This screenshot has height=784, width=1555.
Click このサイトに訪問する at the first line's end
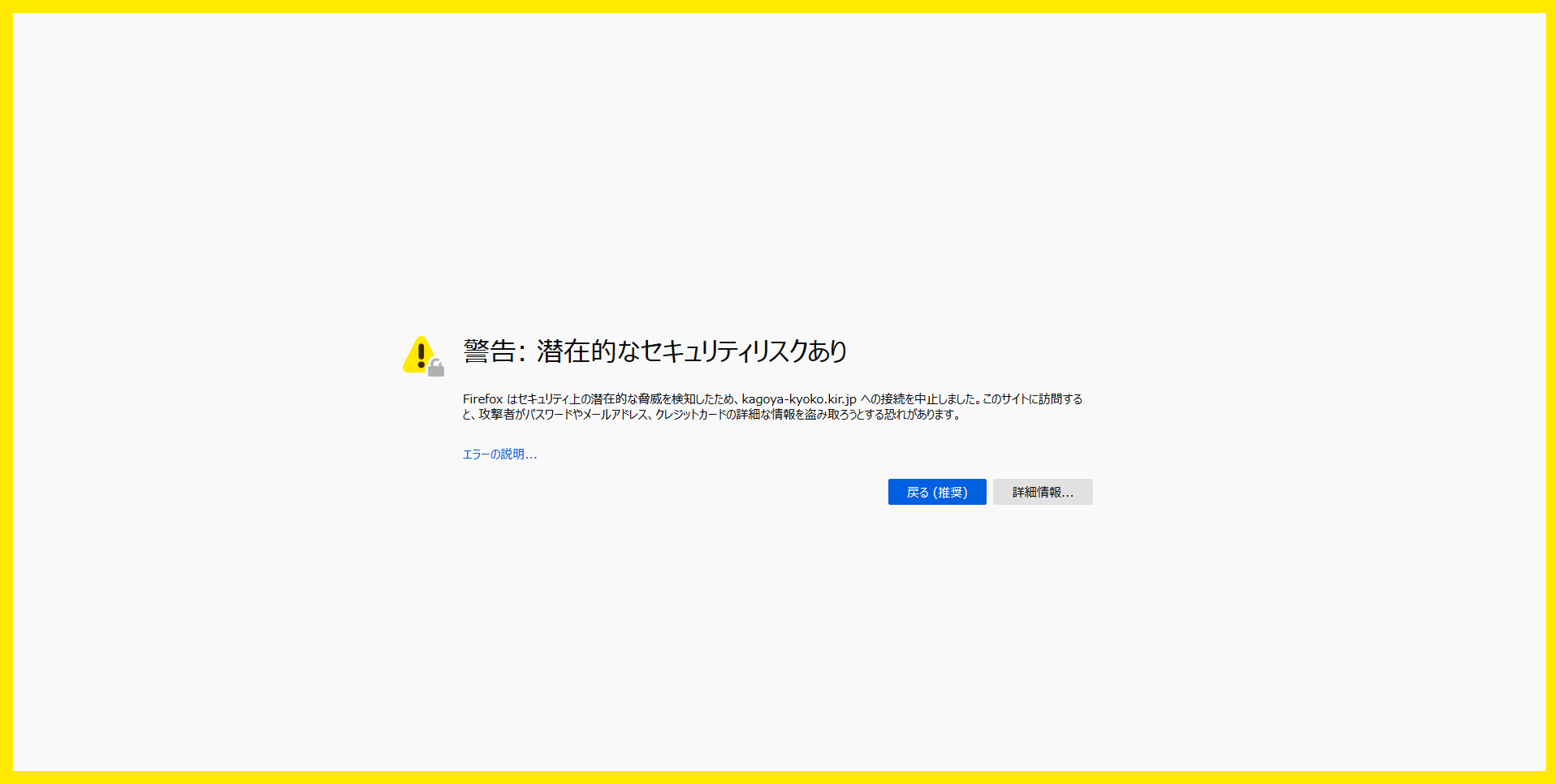click(x=1032, y=399)
